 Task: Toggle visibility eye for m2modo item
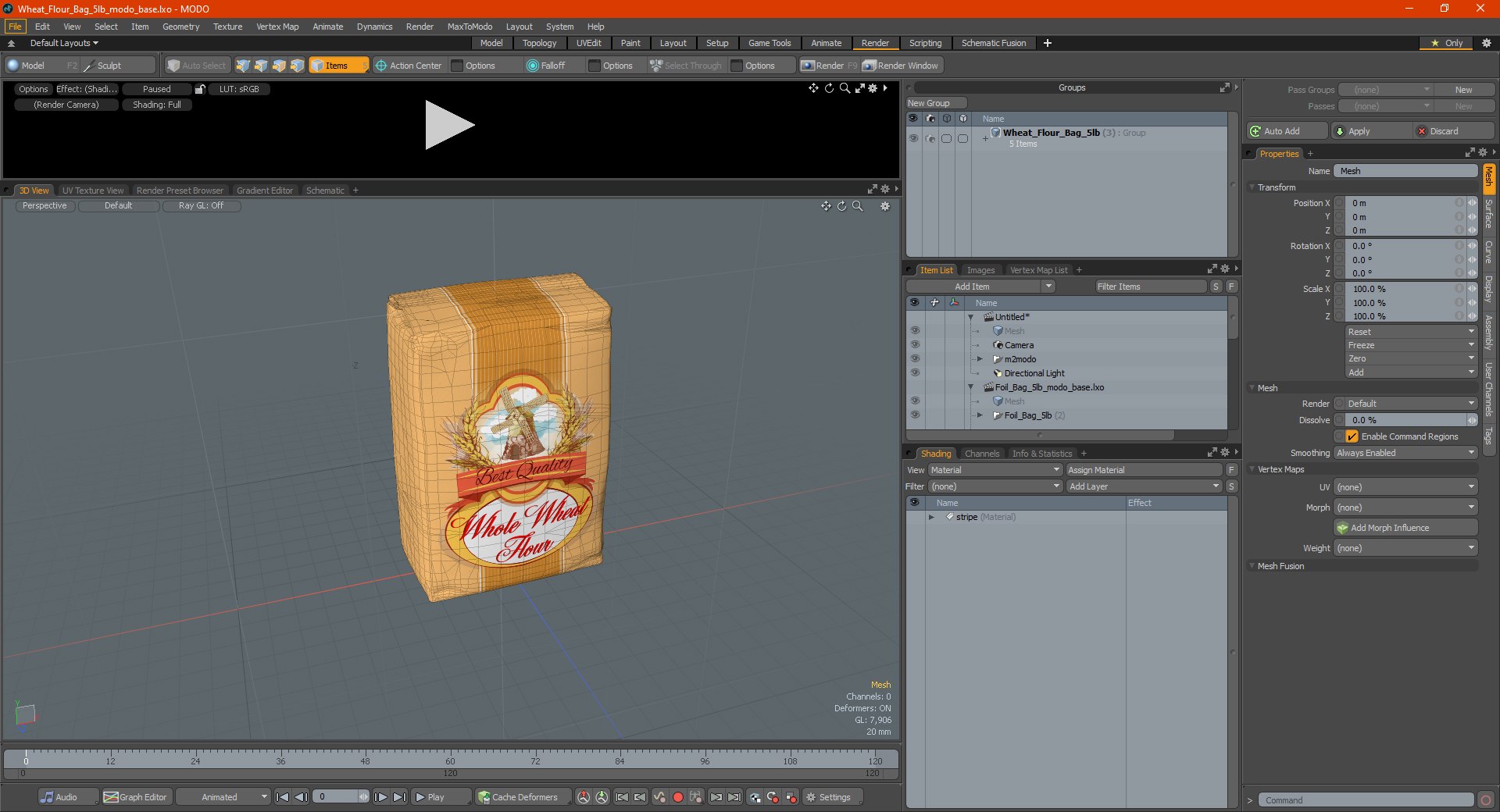(x=915, y=358)
